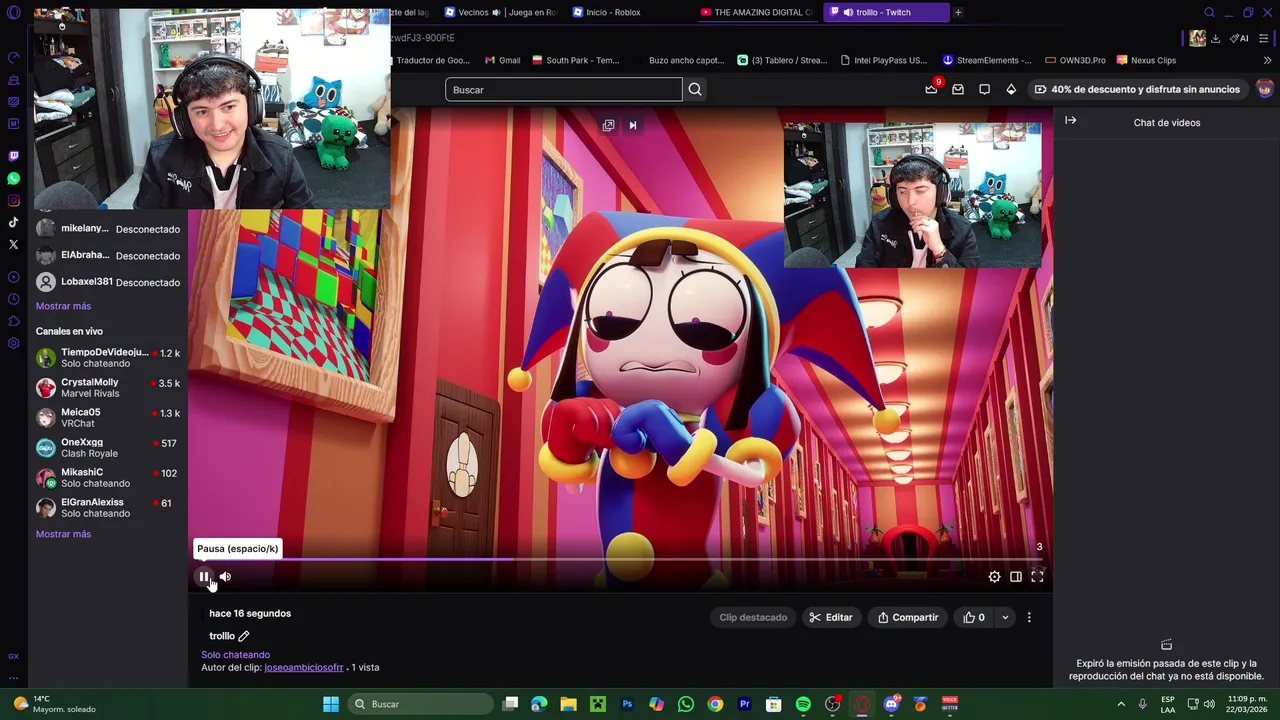Open the StreamElements bookmark
This screenshot has width=1280, height=720.
(987, 60)
